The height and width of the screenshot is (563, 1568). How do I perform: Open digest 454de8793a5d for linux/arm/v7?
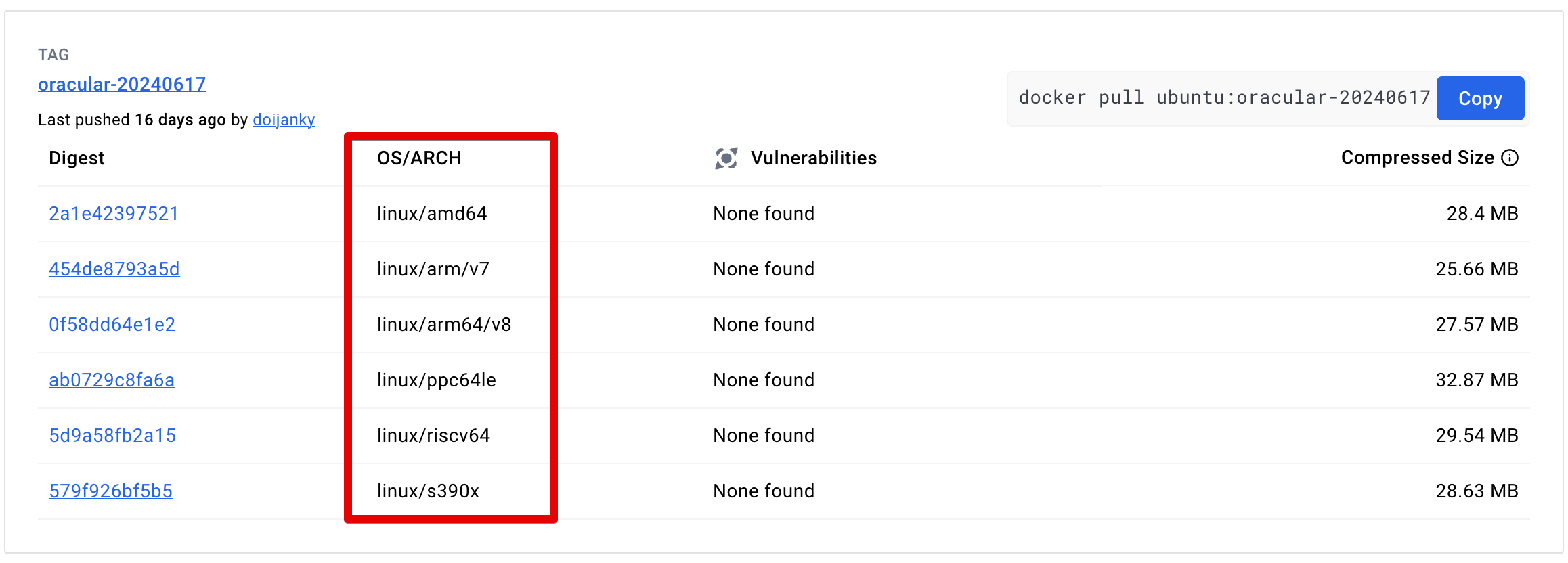(x=114, y=269)
